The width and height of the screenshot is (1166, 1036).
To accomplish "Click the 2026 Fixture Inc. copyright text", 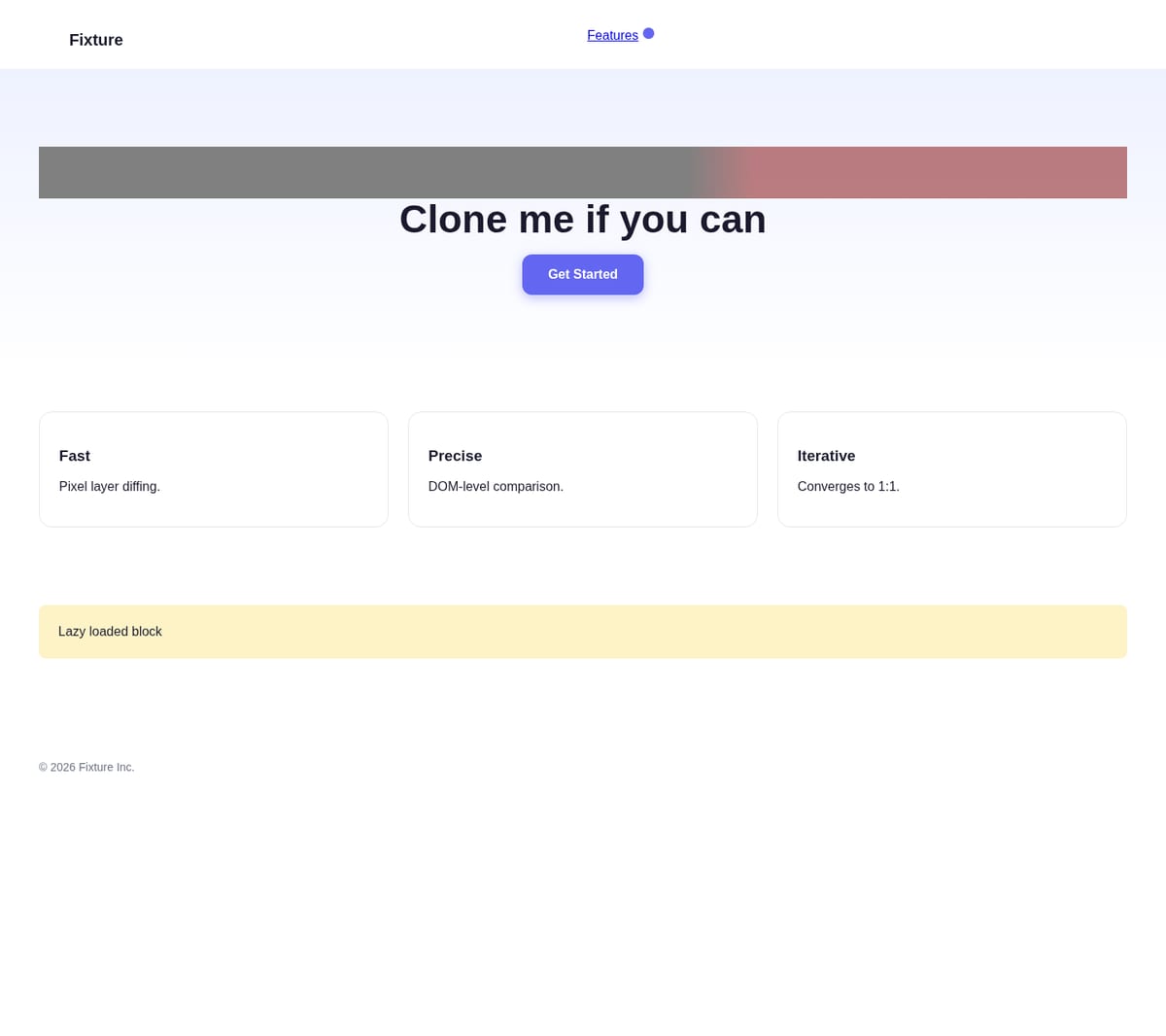I will (86, 767).
